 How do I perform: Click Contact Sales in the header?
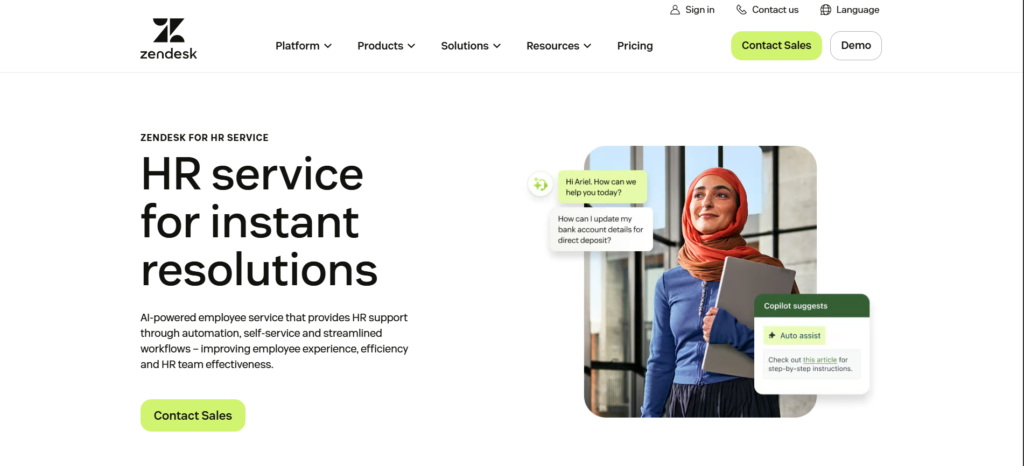click(x=776, y=46)
